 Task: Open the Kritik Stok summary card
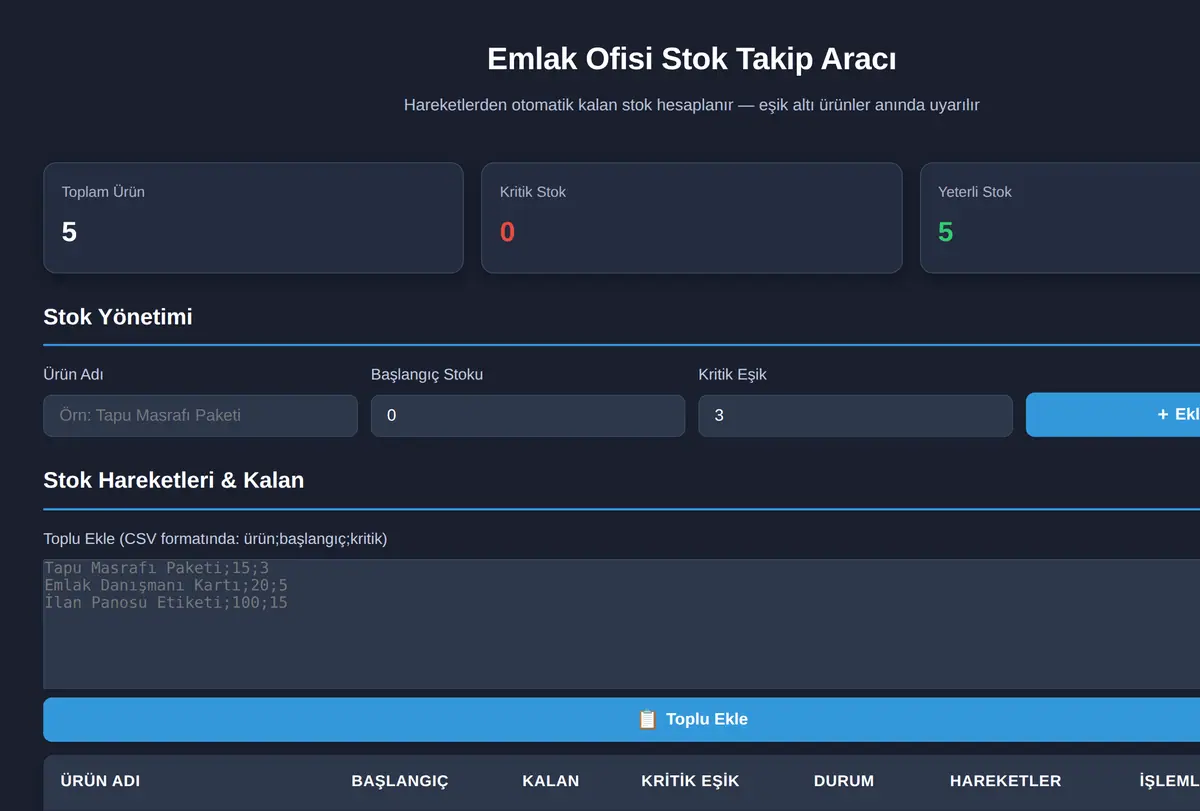pyautogui.click(x=692, y=218)
